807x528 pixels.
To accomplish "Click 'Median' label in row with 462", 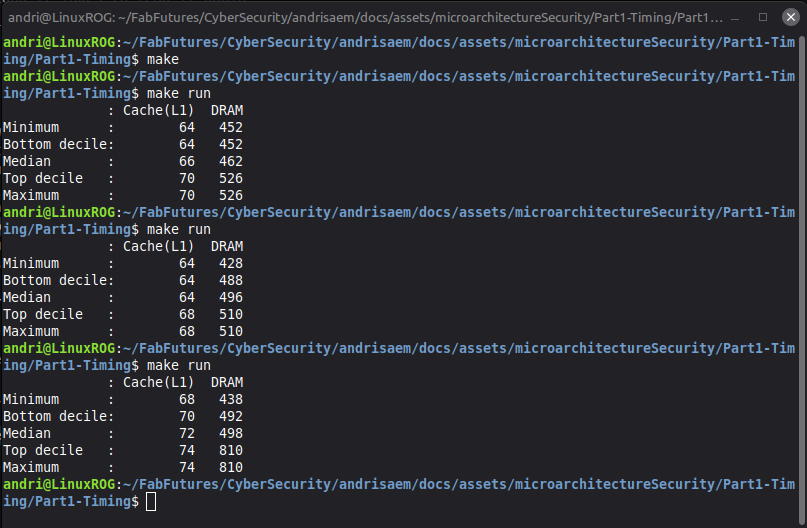I will tap(27, 162).
